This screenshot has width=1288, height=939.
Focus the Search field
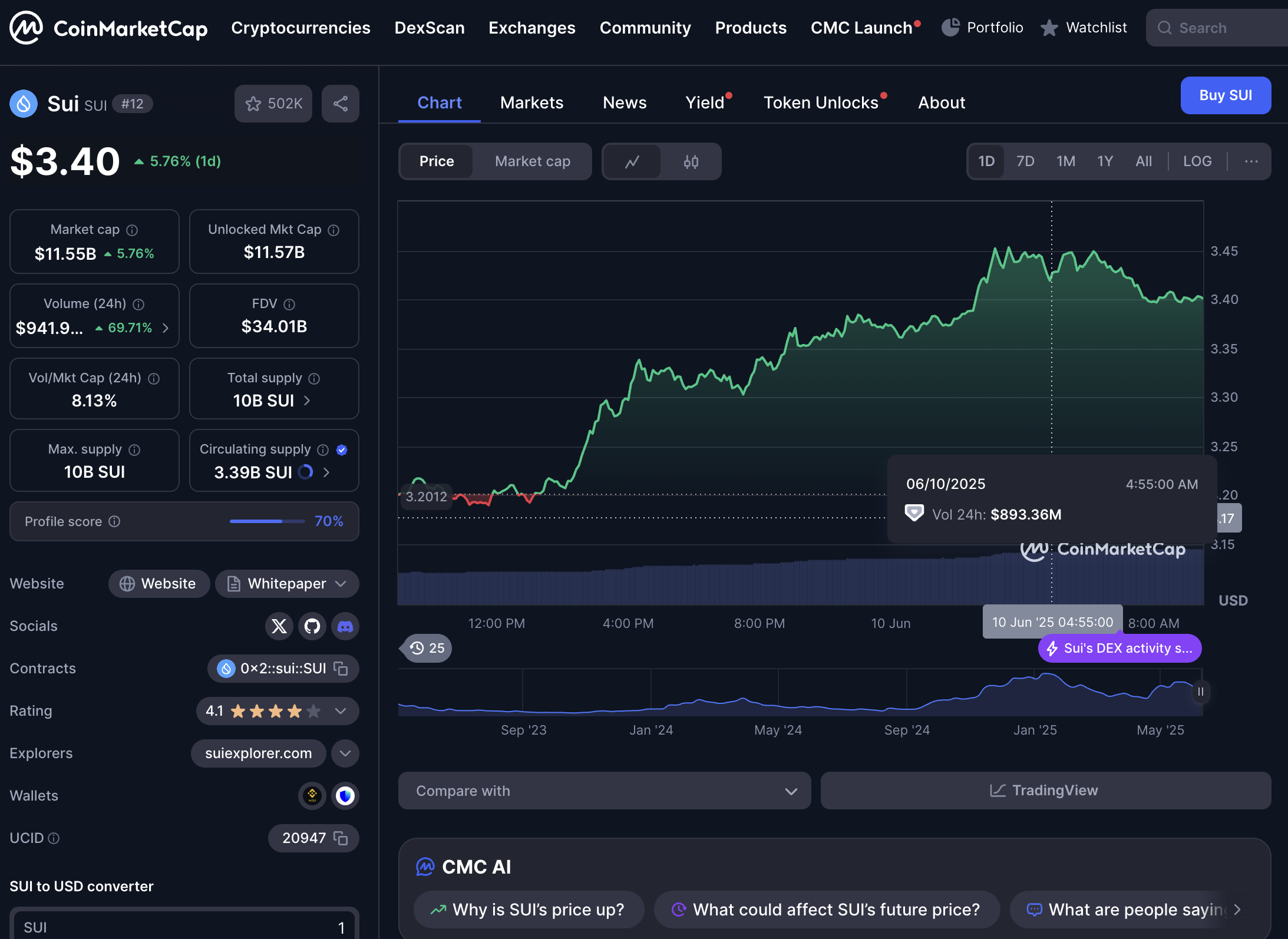tap(1217, 28)
